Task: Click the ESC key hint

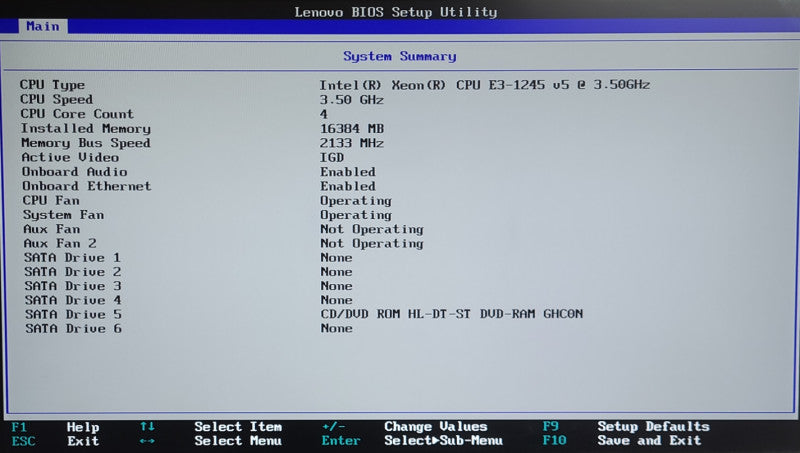Action: click(23, 441)
